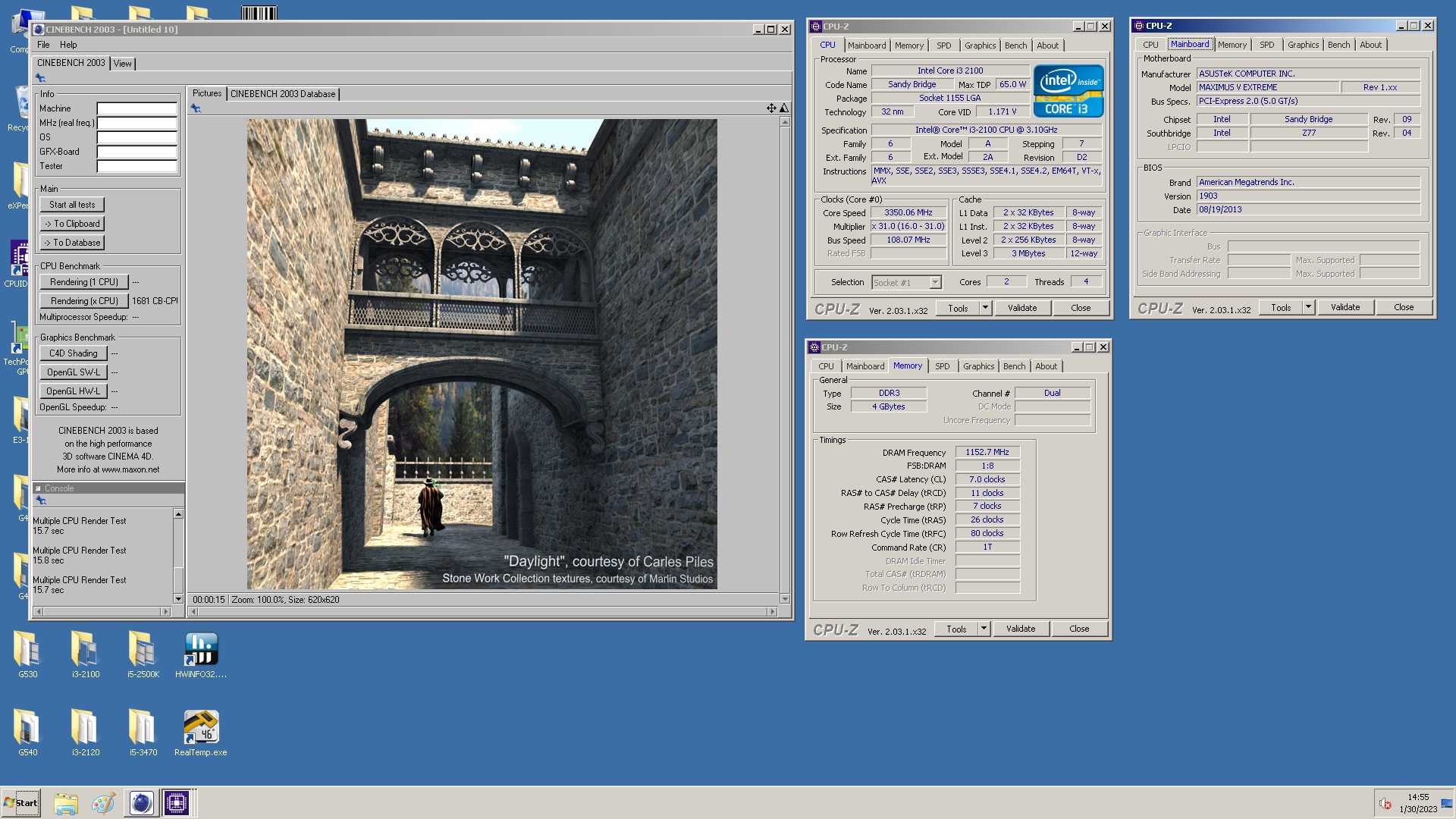
Task: Click the pin icon under CINEBENCH 2003 tab
Action: [41, 78]
